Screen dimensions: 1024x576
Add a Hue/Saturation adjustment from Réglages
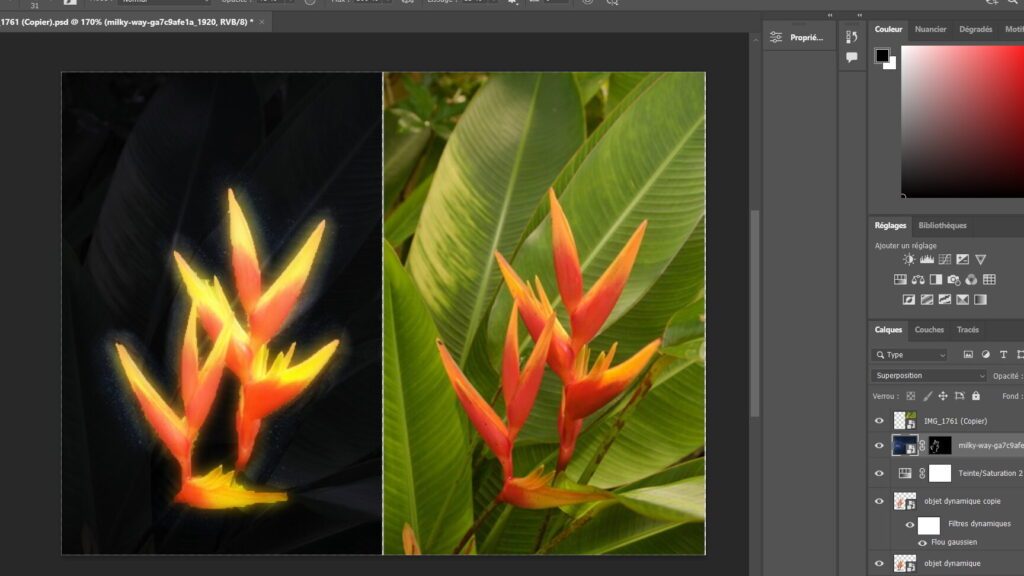click(x=900, y=280)
